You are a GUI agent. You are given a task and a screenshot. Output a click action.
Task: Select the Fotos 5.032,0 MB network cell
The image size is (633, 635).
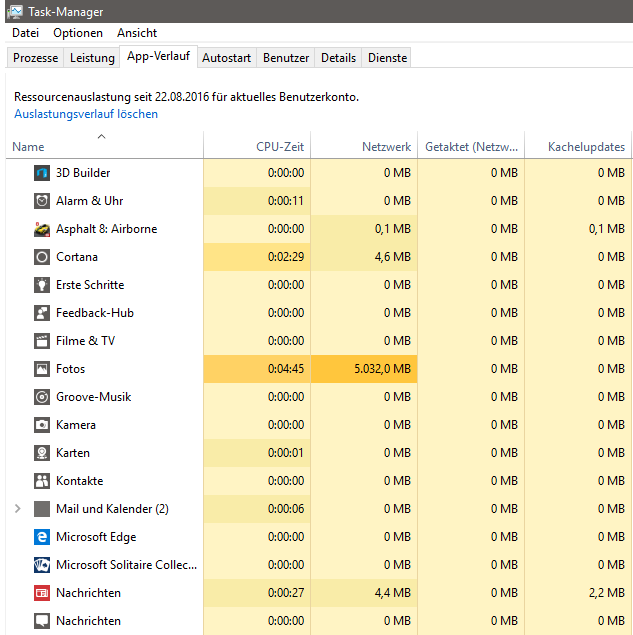pos(364,369)
